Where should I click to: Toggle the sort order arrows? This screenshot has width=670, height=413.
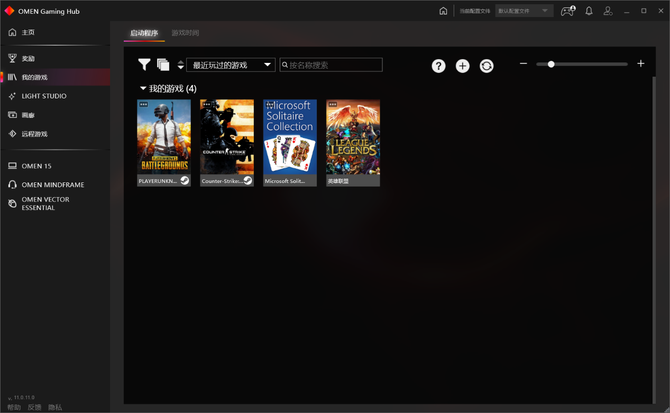181,65
